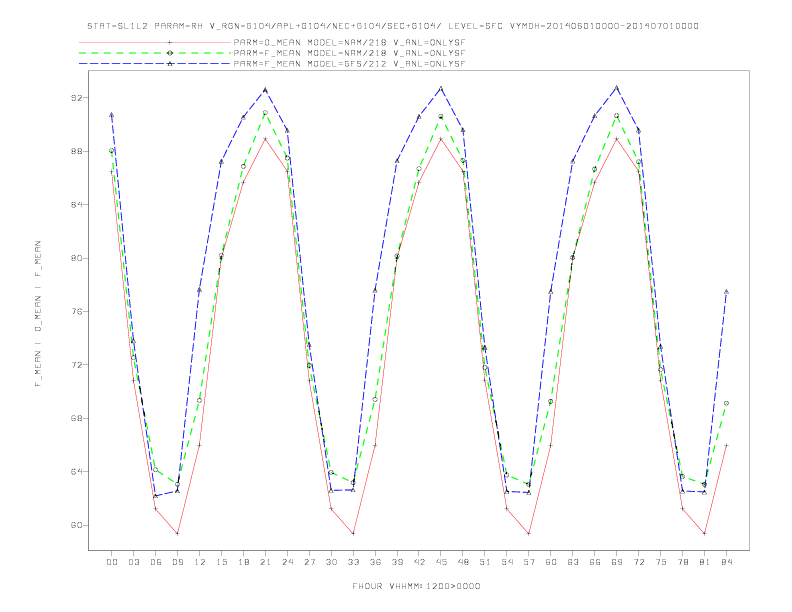Click y-axis tick value 88

76,151
